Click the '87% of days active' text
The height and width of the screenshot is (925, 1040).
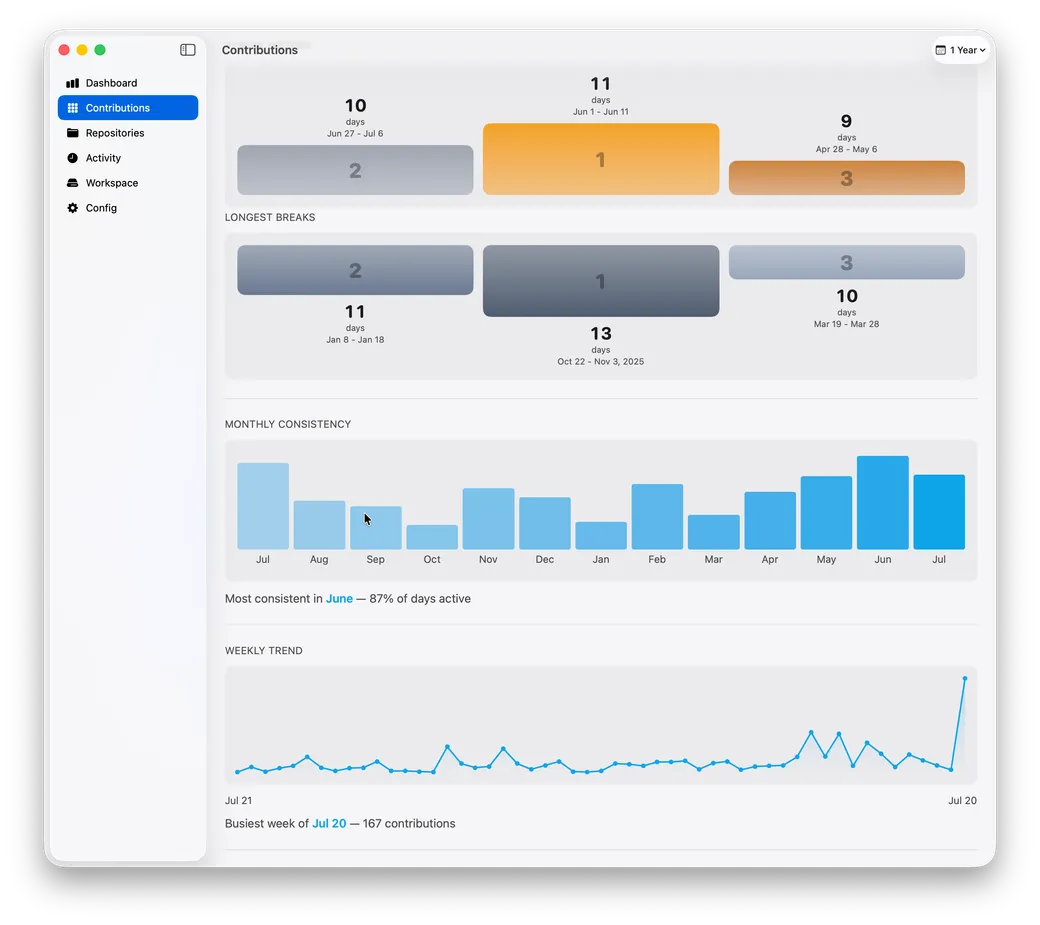pos(420,599)
